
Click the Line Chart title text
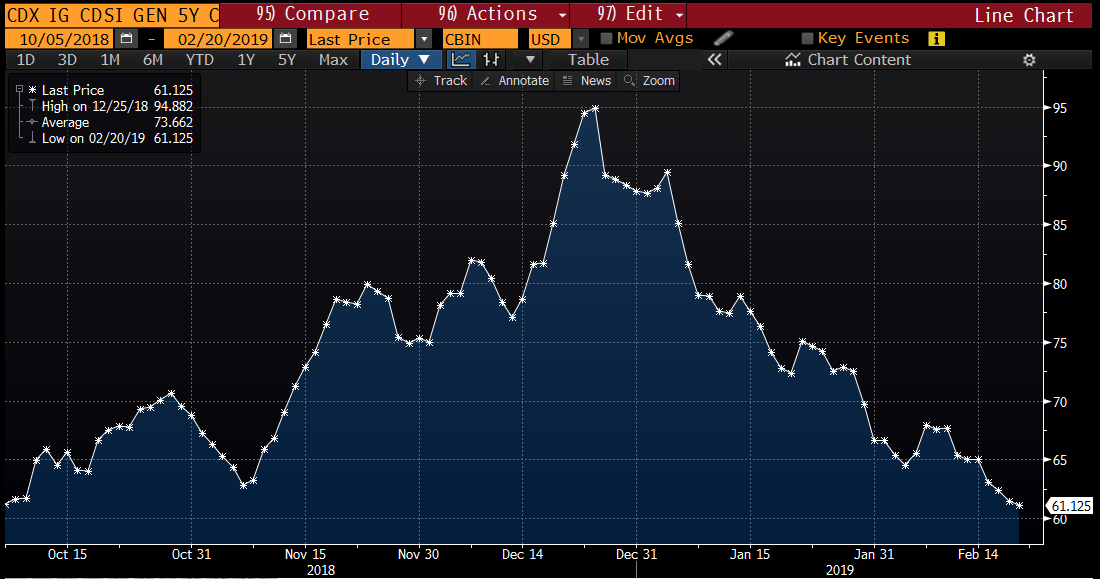pos(1024,15)
